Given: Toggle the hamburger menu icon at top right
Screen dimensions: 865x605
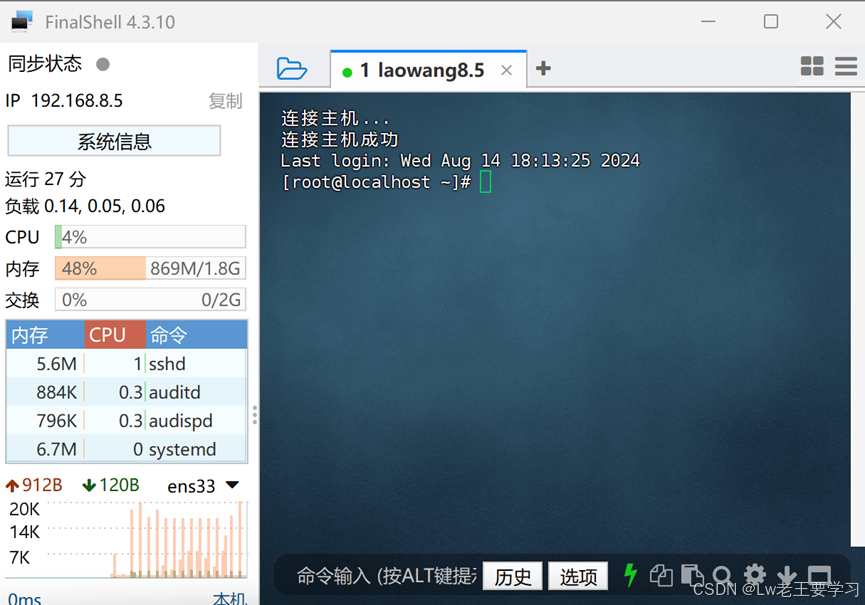Looking at the screenshot, I should 845,65.
